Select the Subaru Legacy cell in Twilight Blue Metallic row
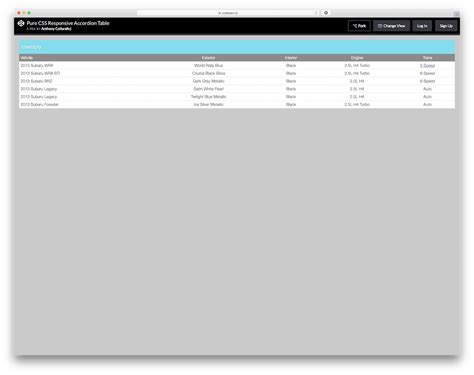 click(39, 97)
